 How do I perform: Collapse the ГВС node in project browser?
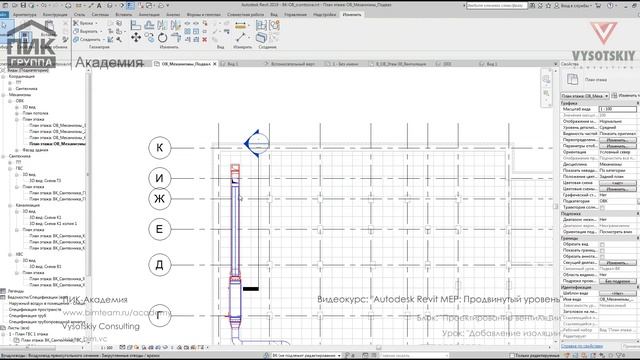(x=10, y=169)
